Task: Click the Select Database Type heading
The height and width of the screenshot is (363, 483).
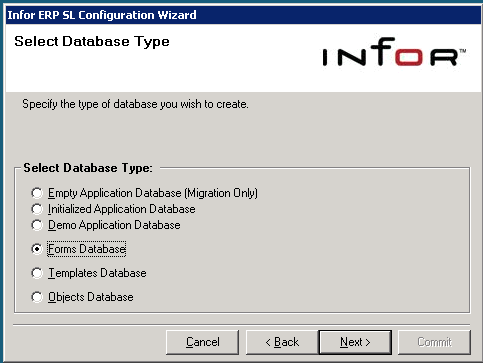Action: (x=92, y=42)
